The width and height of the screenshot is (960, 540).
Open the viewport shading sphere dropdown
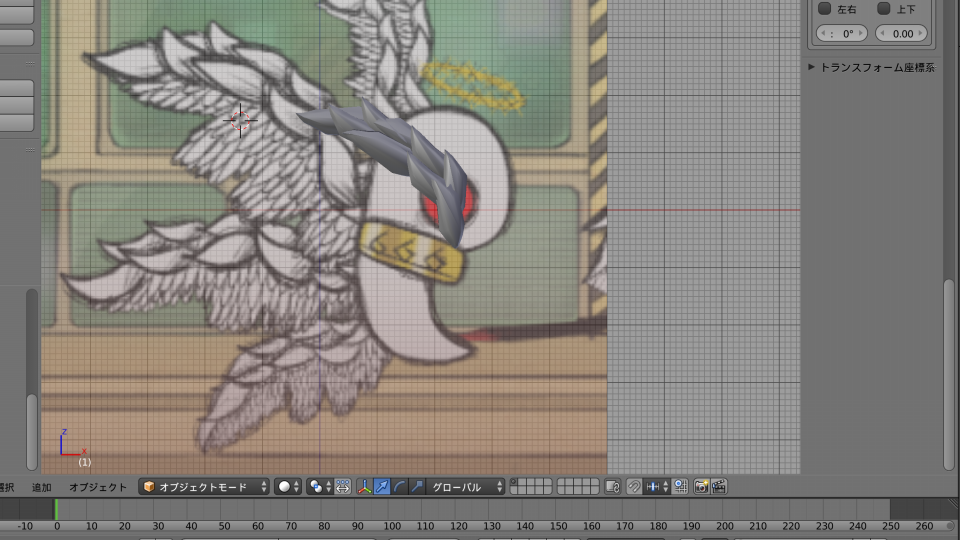pyautogui.click(x=288, y=487)
